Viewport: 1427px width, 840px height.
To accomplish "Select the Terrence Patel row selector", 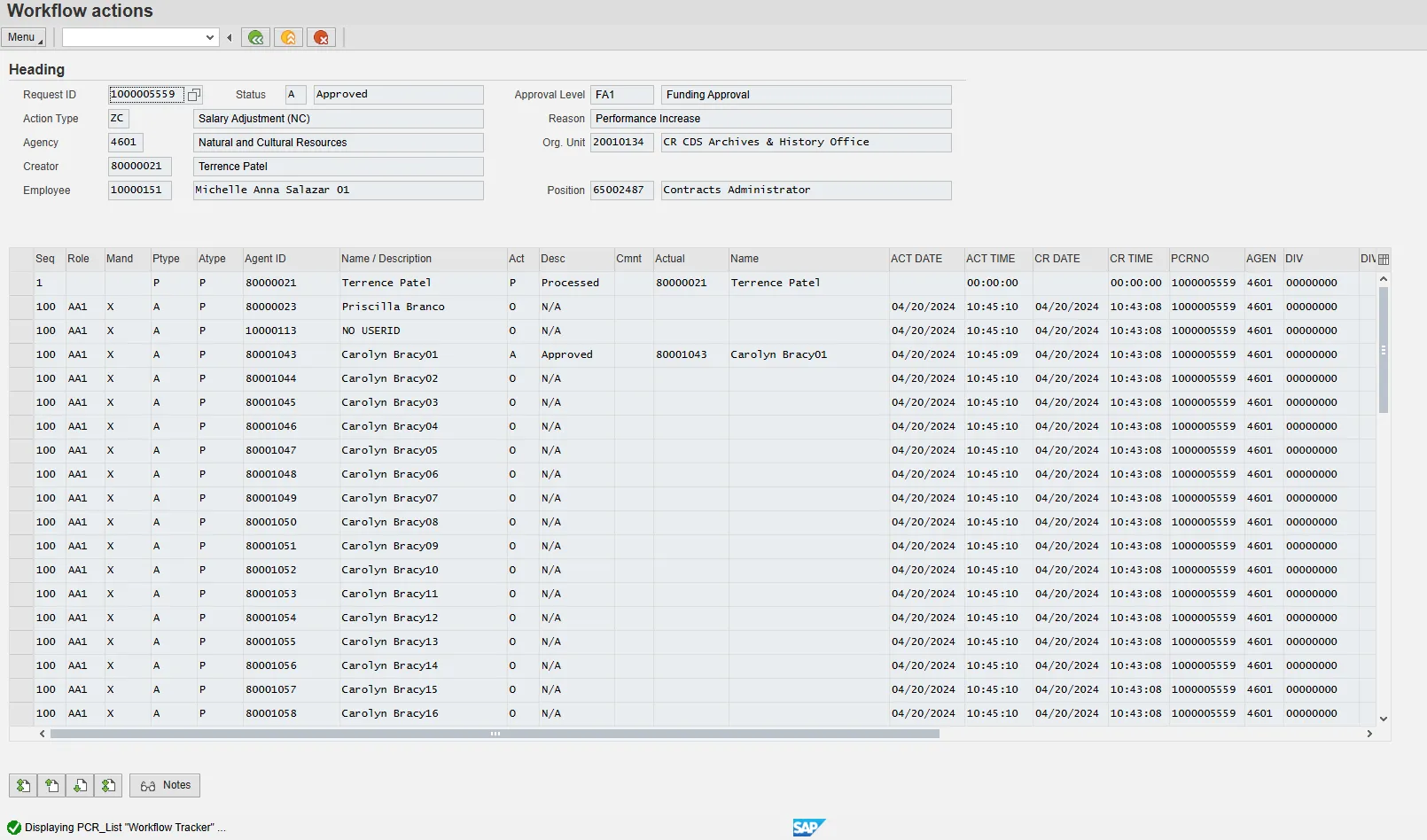I will coord(21,283).
